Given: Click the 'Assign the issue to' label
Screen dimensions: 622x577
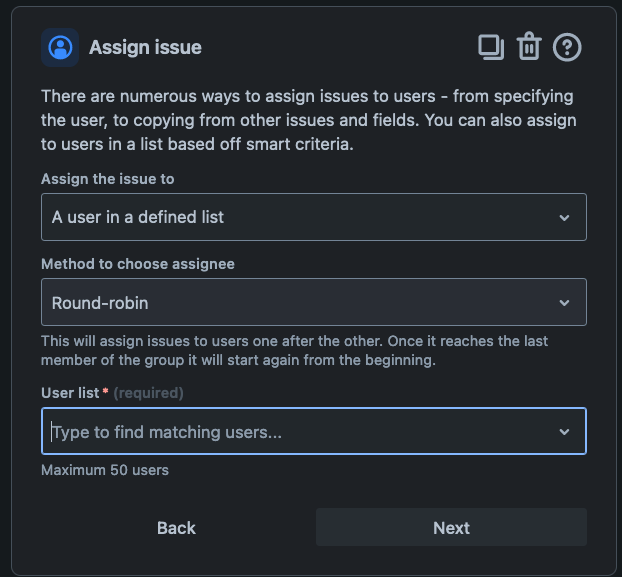Looking at the screenshot, I should [108, 179].
